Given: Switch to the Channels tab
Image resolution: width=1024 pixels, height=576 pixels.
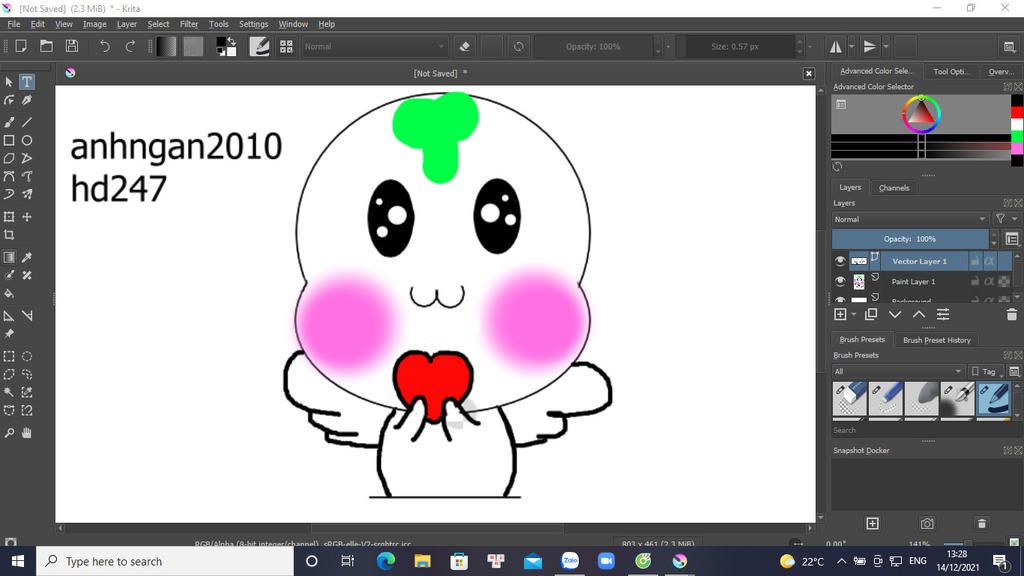Looking at the screenshot, I should [x=893, y=188].
